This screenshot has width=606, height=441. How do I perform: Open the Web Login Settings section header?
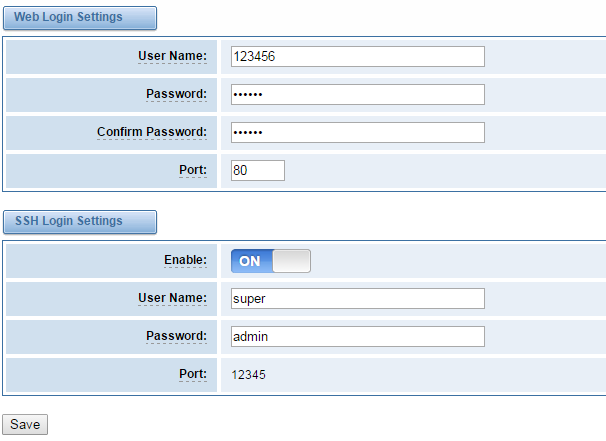(80, 18)
